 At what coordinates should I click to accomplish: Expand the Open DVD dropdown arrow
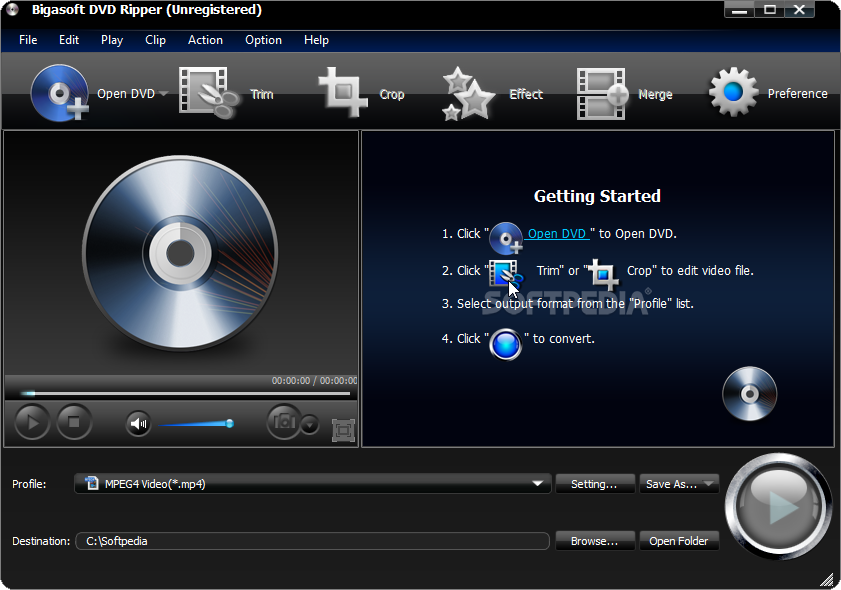(x=163, y=94)
